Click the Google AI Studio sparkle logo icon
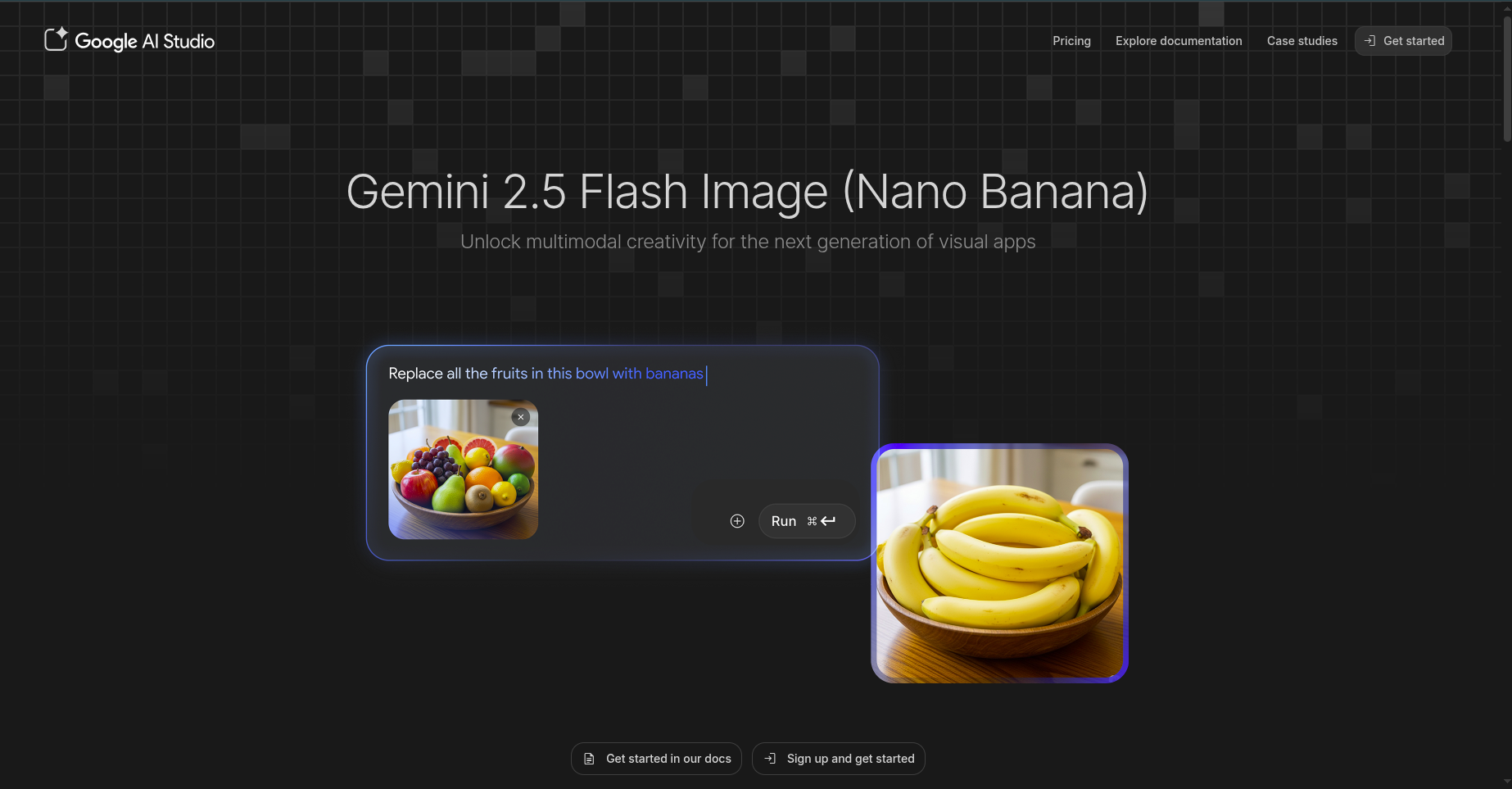 (56, 39)
